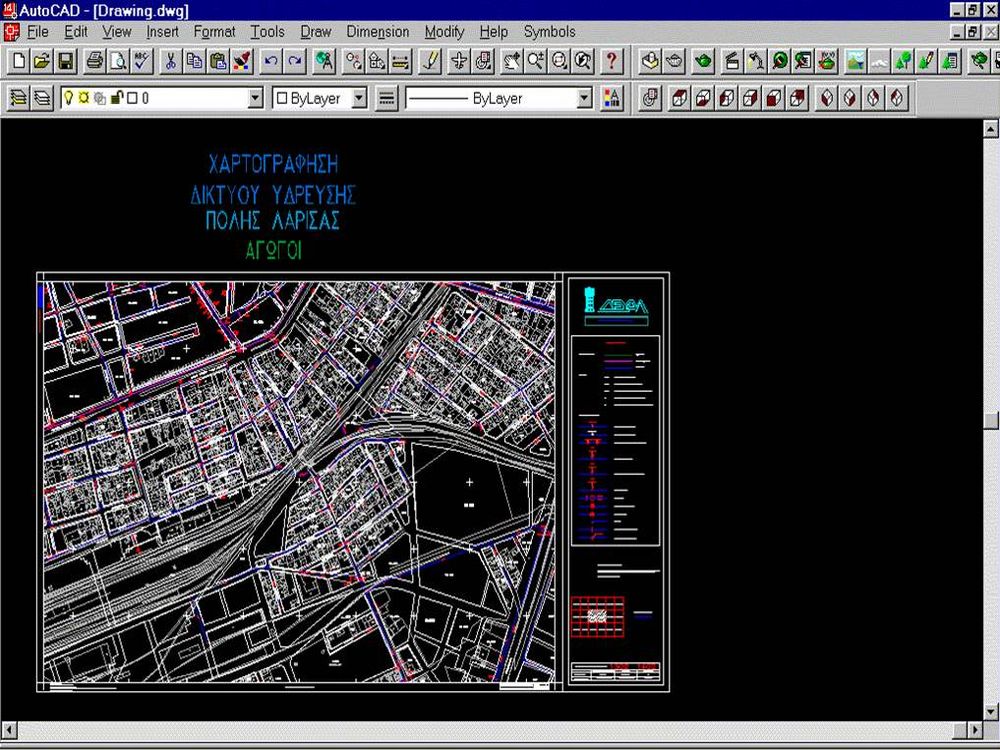Open the Dimension menu
This screenshot has height=750, width=1000.
pyautogui.click(x=378, y=31)
